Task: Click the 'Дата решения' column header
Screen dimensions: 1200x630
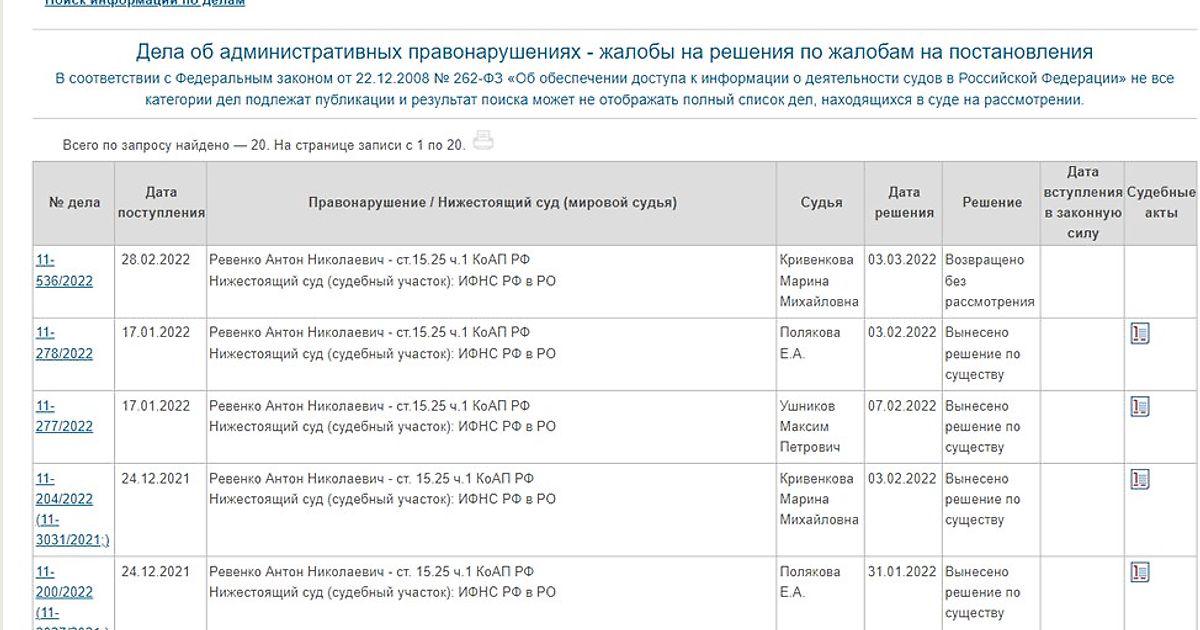Action: click(x=904, y=202)
